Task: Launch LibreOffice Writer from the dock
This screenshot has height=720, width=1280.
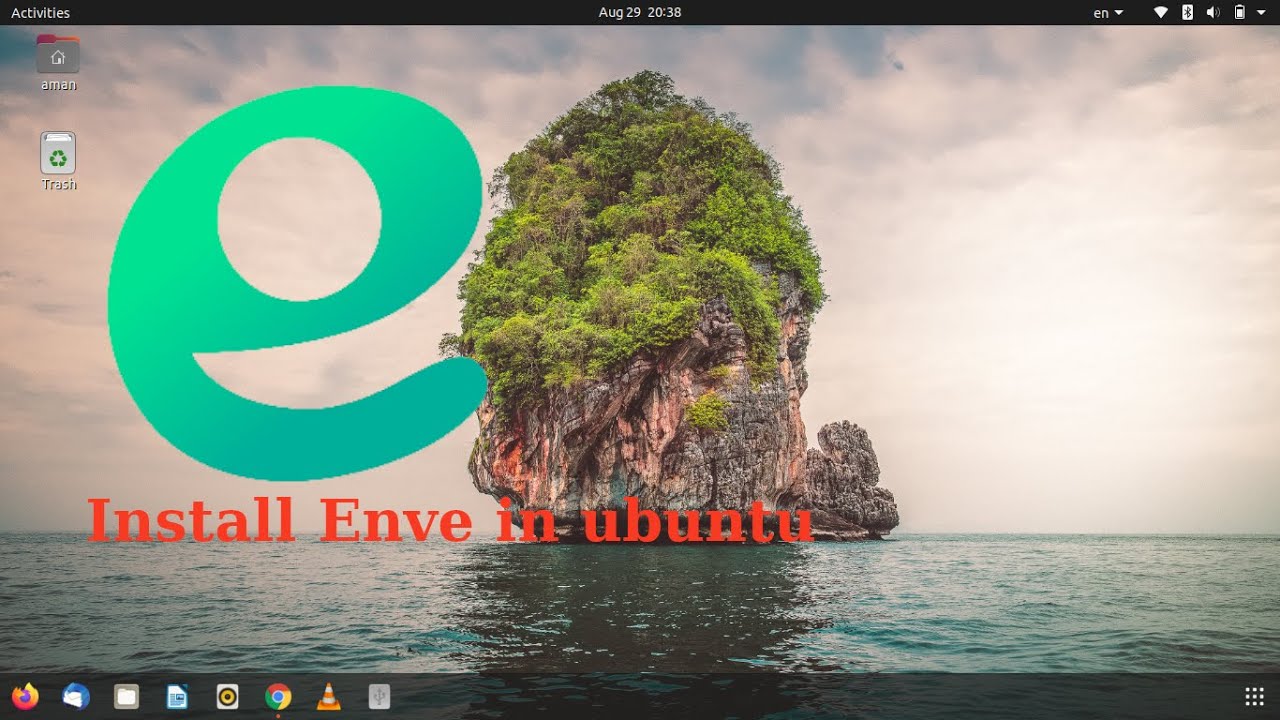Action: pos(177,696)
